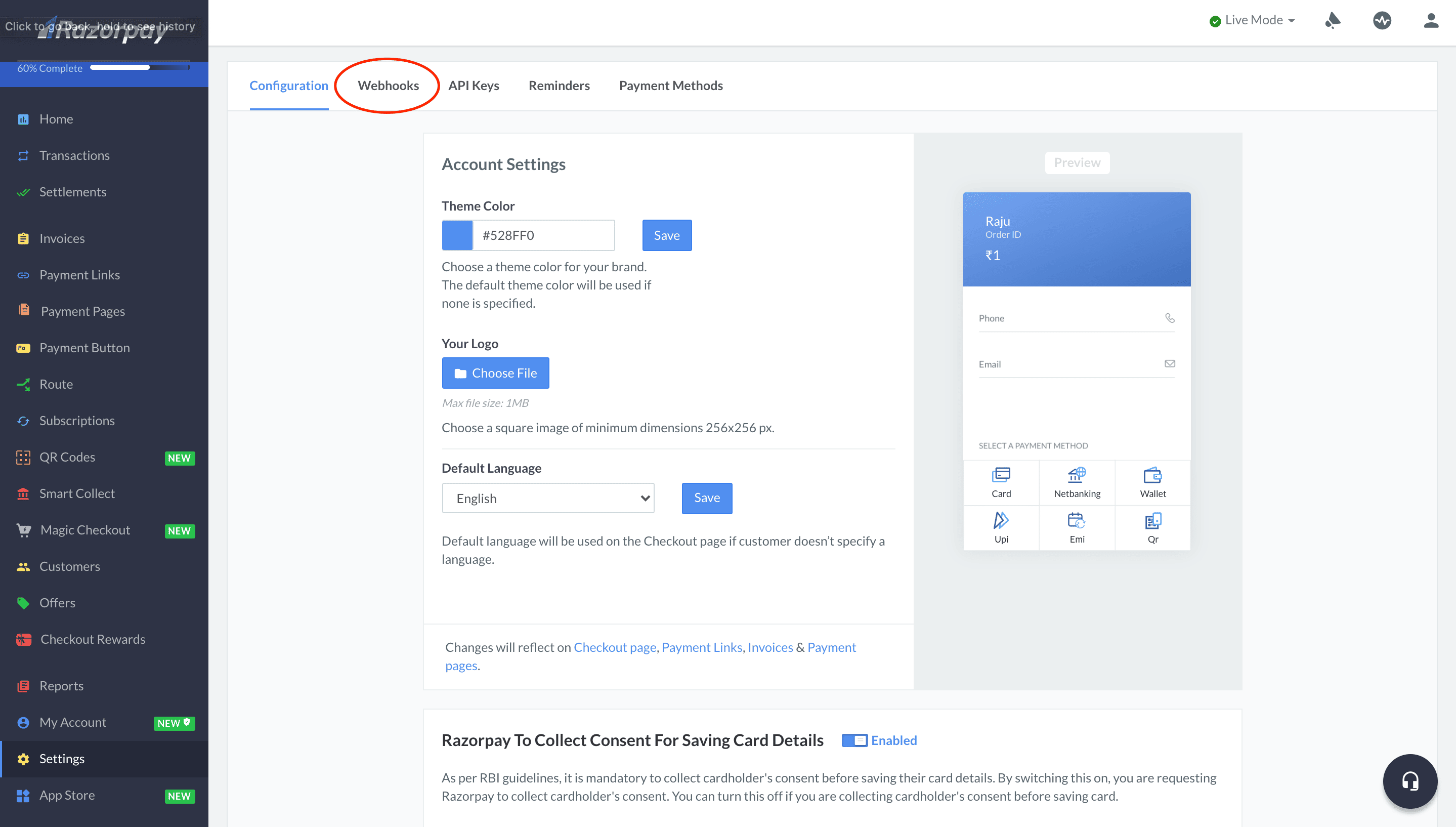
Task: Open QR Codes section
Action: point(104,457)
